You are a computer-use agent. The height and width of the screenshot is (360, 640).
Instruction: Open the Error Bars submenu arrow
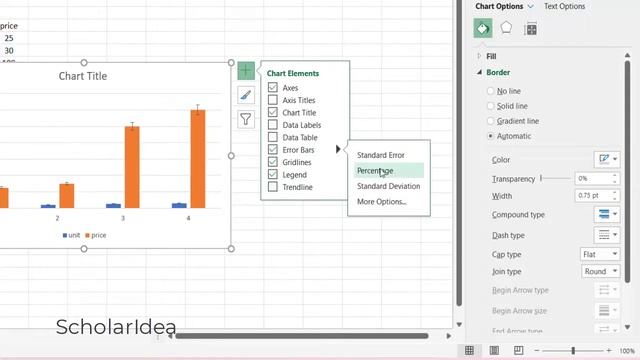pos(338,149)
